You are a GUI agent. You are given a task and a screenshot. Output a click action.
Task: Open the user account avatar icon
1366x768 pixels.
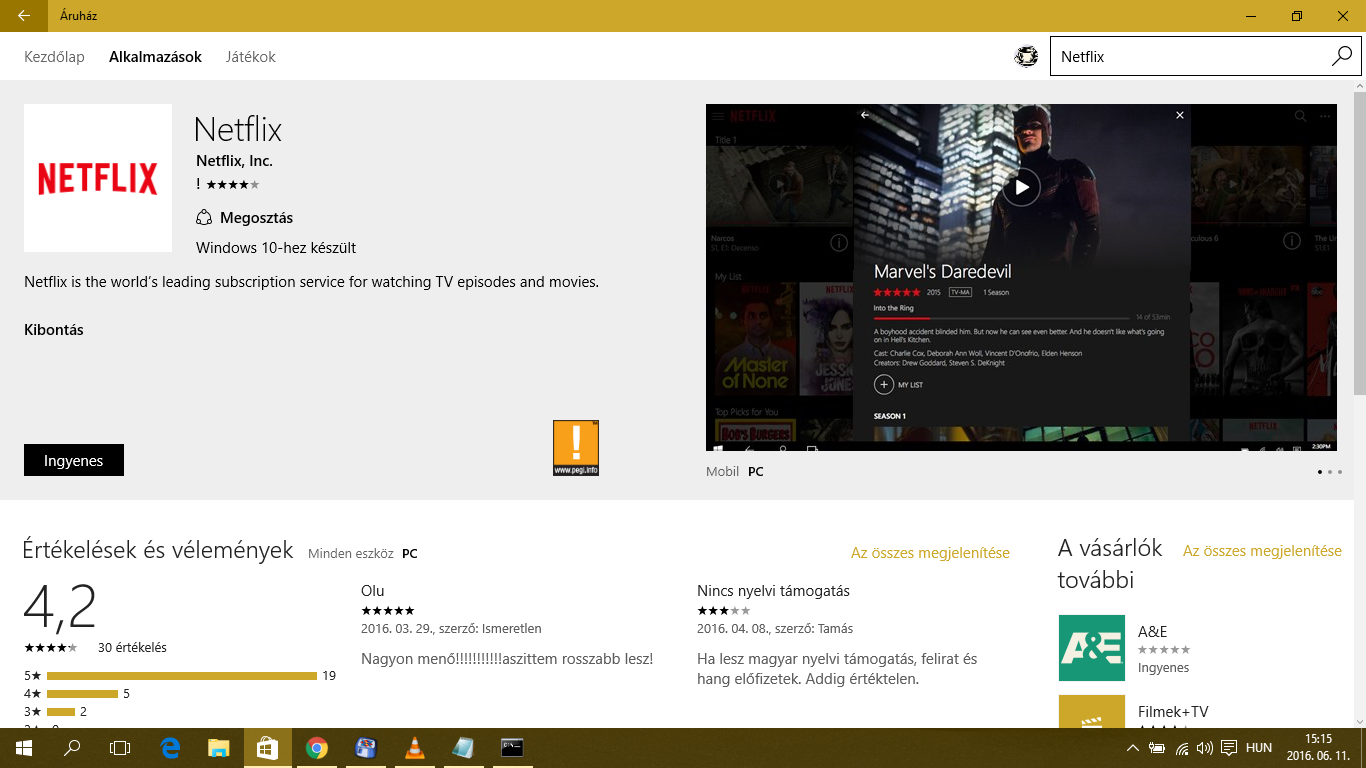1026,57
